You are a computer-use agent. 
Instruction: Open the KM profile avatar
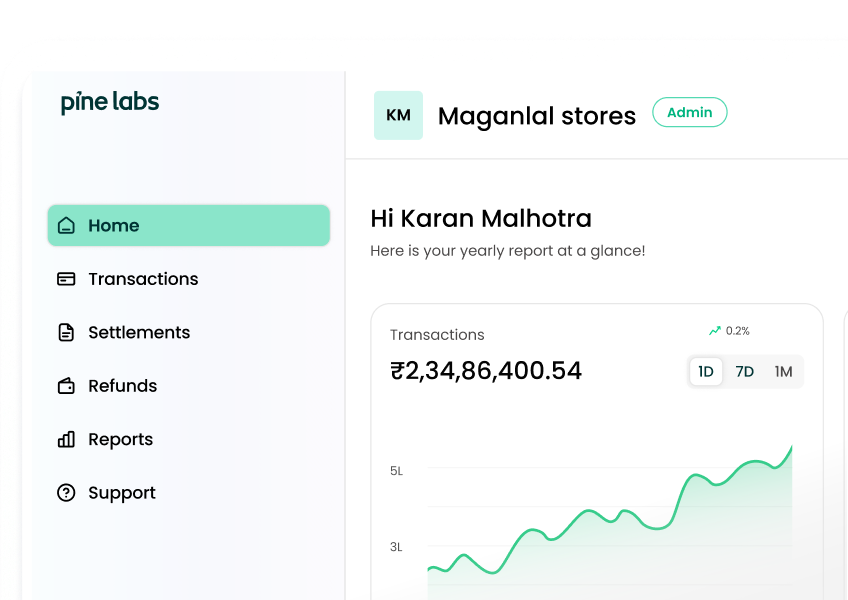(x=398, y=115)
